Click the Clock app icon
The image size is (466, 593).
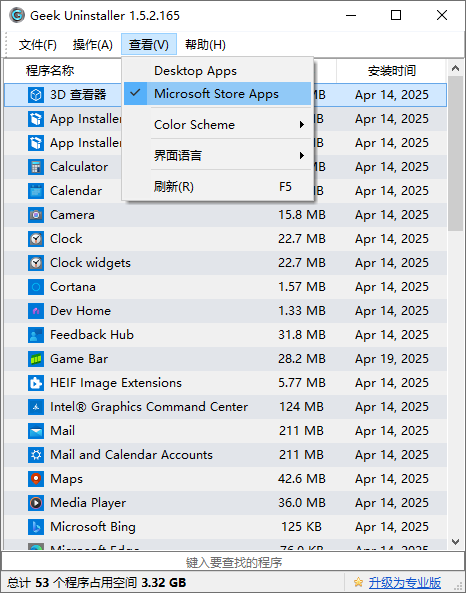click(x=36, y=239)
